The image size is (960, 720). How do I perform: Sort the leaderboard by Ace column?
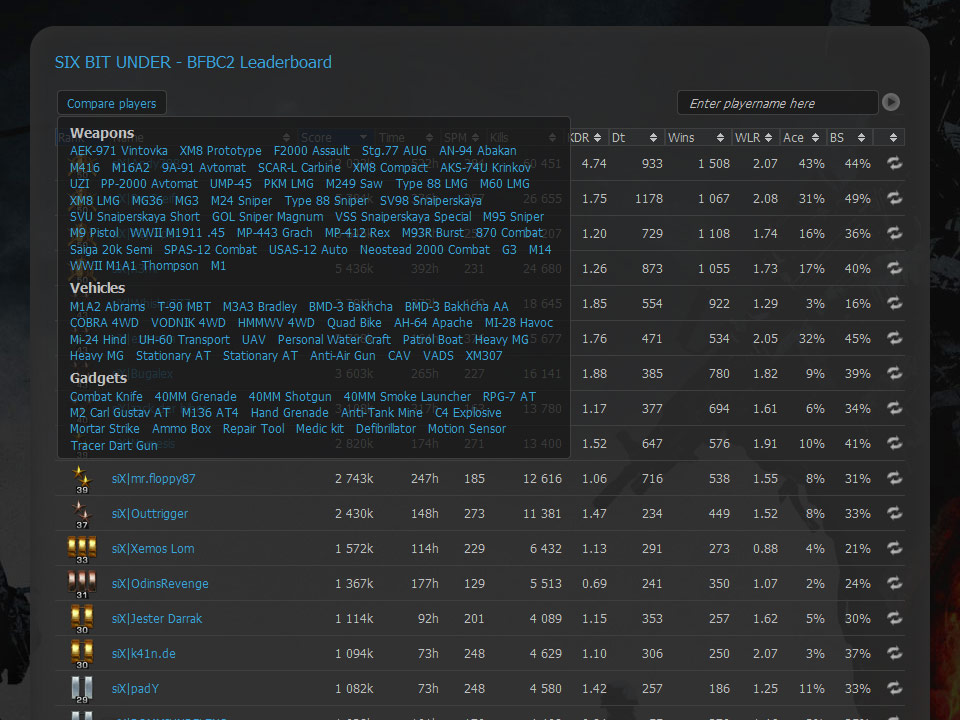coord(802,138)
